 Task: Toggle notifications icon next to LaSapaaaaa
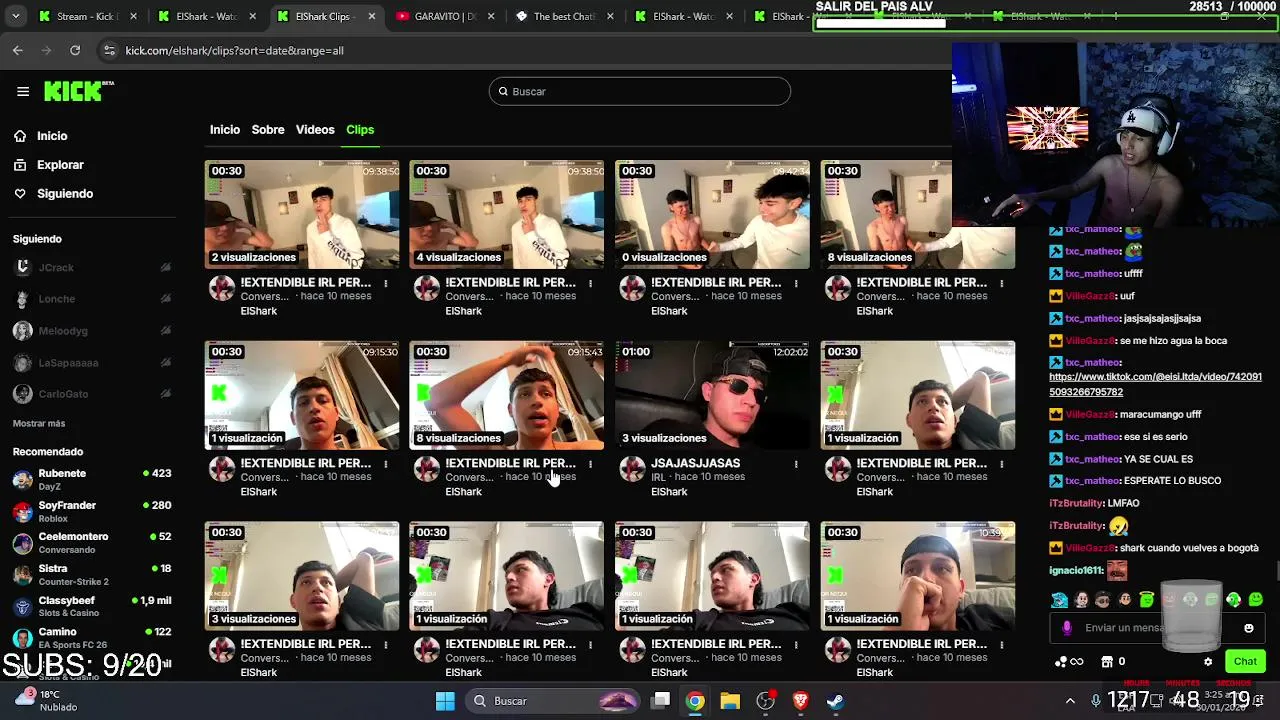click(x=166, y=363)
